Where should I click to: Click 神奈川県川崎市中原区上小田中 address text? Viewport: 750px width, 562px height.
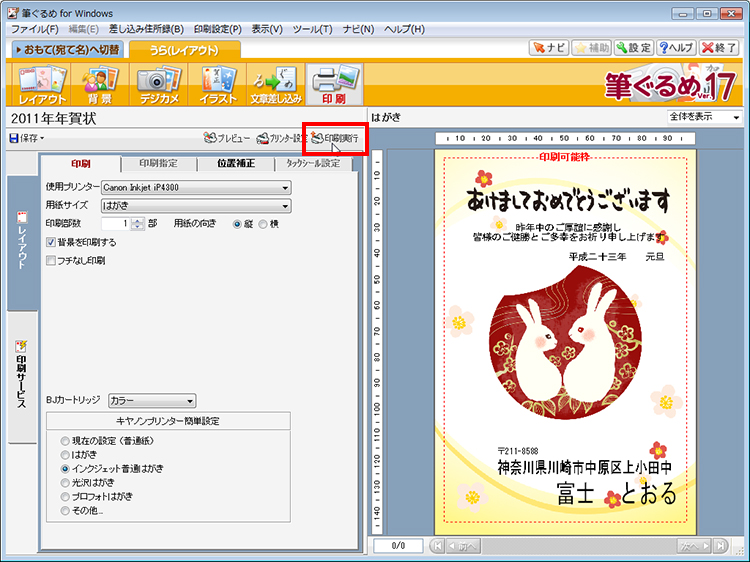[x=585, y=467]
